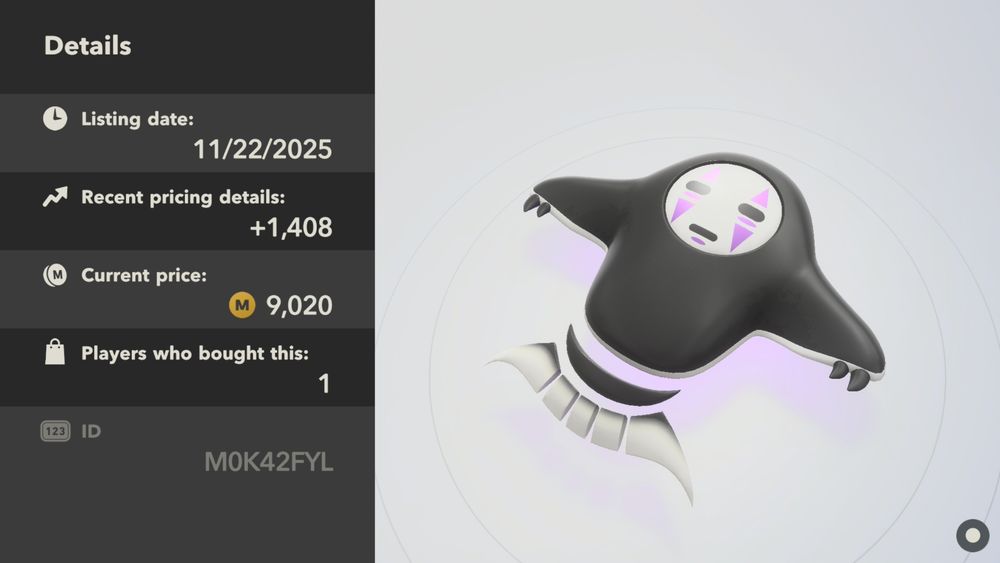
Task: Click the coin icon beside Current price label
Action: point(55,275)
